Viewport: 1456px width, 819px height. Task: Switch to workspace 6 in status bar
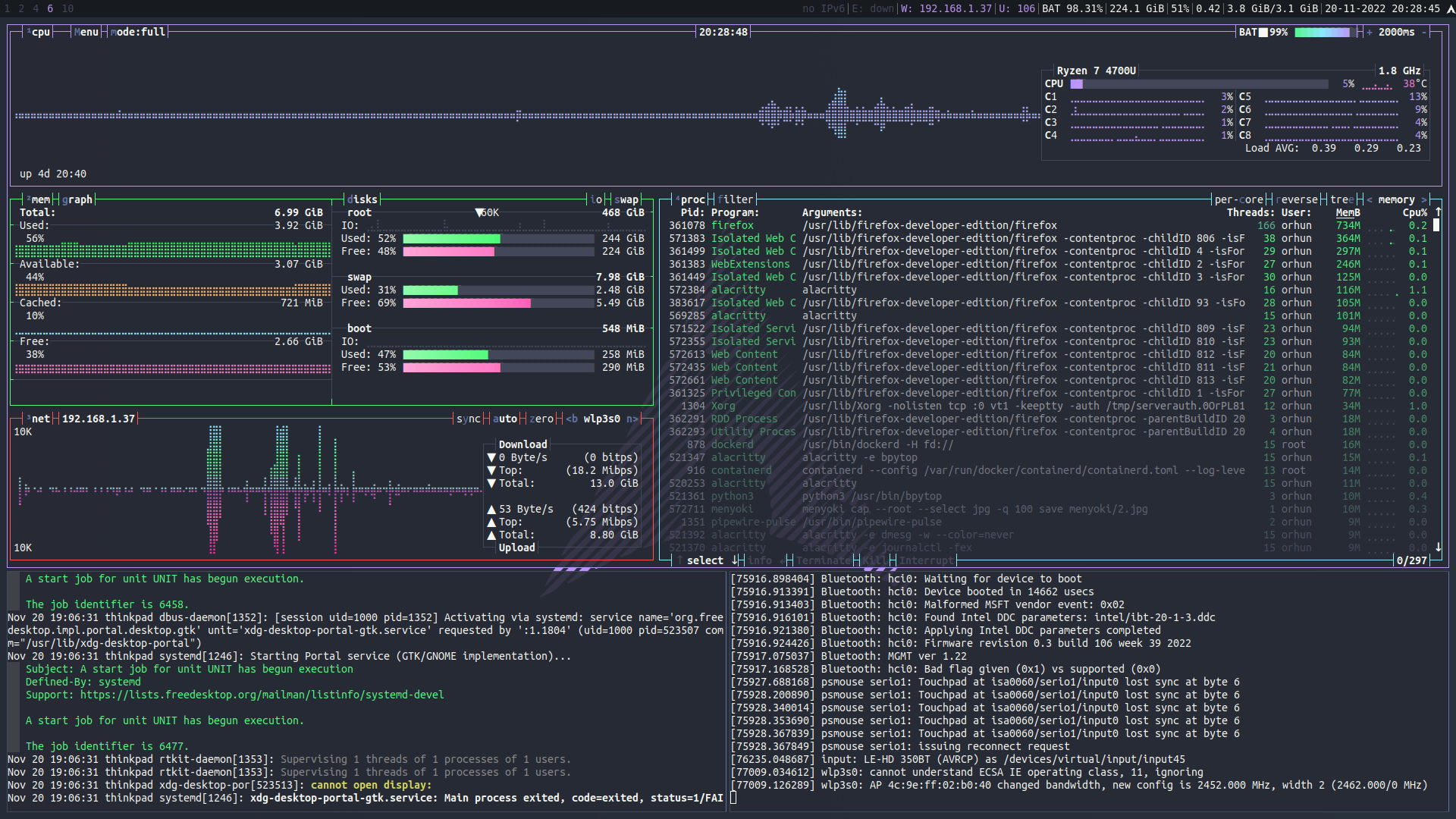(50, 8)
